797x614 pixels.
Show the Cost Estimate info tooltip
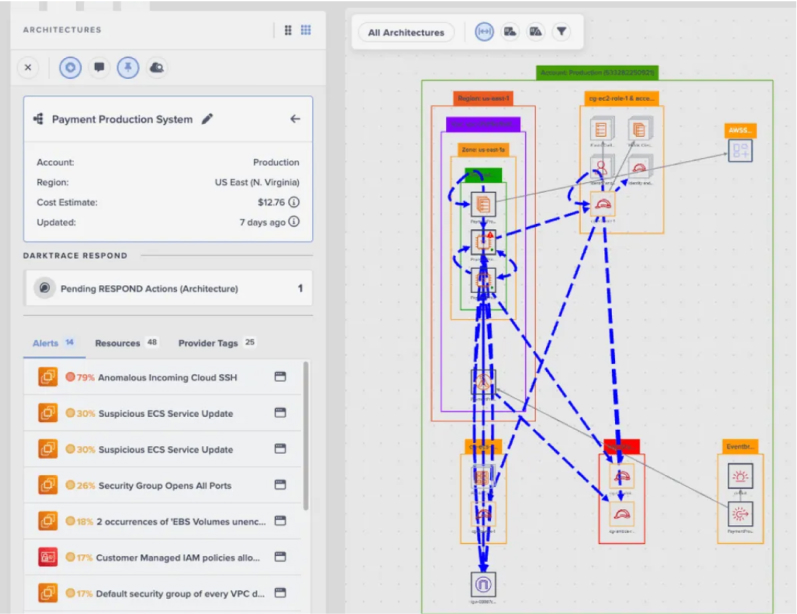click(294, 202)
